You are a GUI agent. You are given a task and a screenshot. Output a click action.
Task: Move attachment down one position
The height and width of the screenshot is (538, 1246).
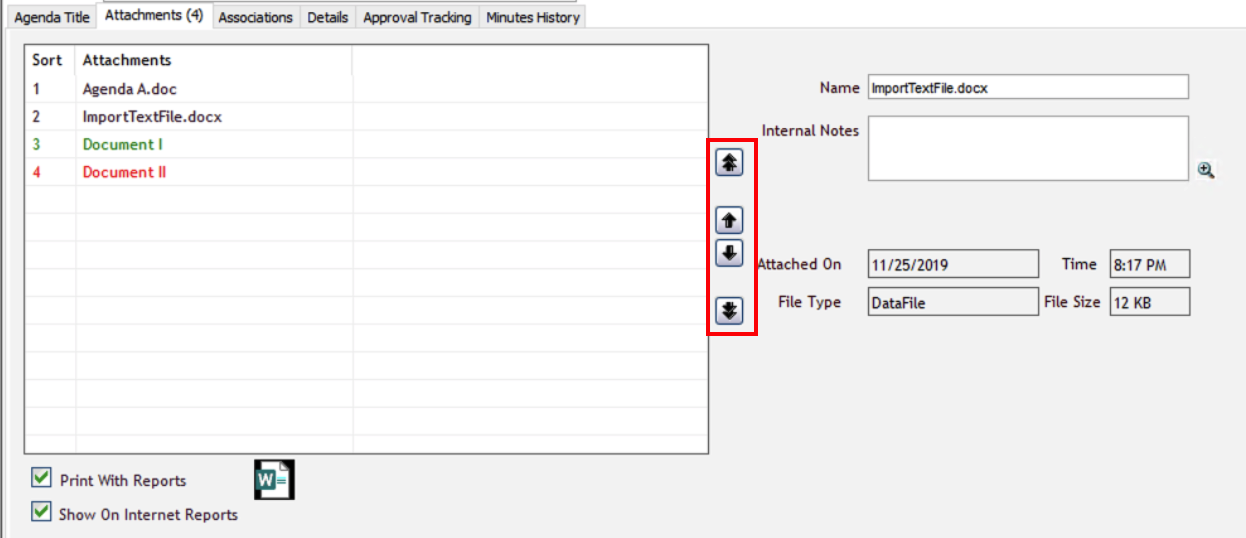click(730, 253)
